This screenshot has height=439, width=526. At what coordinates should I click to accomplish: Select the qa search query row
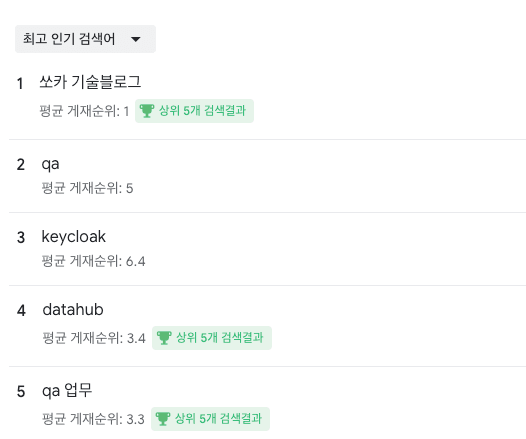pyautogui.click(x=267, y=176)
